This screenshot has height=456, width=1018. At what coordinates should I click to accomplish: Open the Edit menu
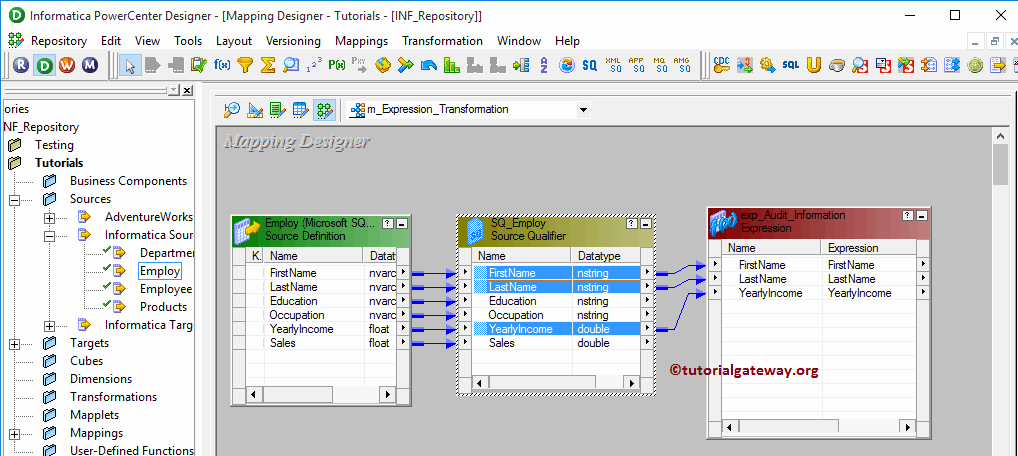111,41
